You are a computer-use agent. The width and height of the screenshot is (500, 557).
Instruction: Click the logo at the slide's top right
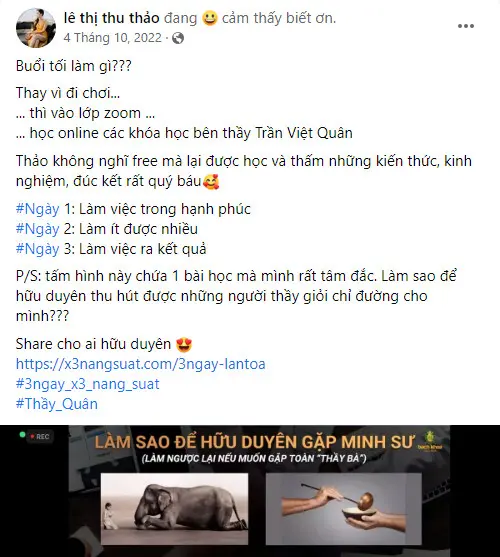pos(430,442)
